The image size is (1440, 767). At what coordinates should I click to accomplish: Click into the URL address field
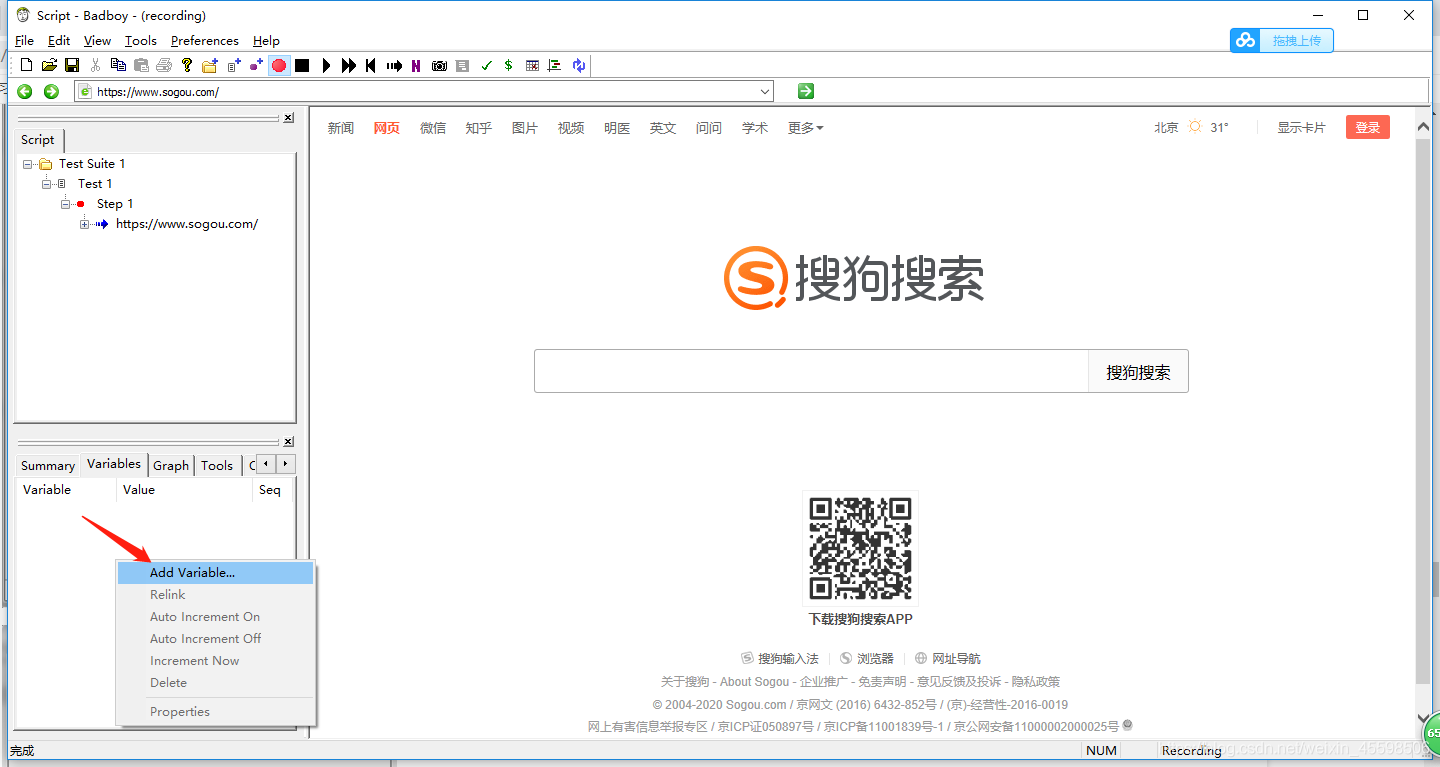425,91
